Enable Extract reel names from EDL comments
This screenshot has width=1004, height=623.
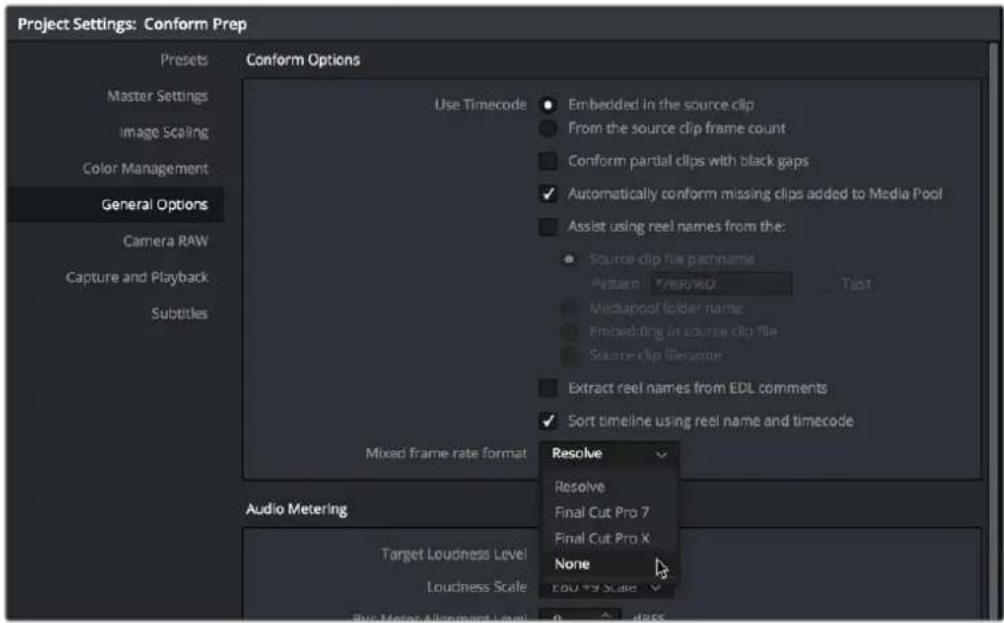point(548,387)
